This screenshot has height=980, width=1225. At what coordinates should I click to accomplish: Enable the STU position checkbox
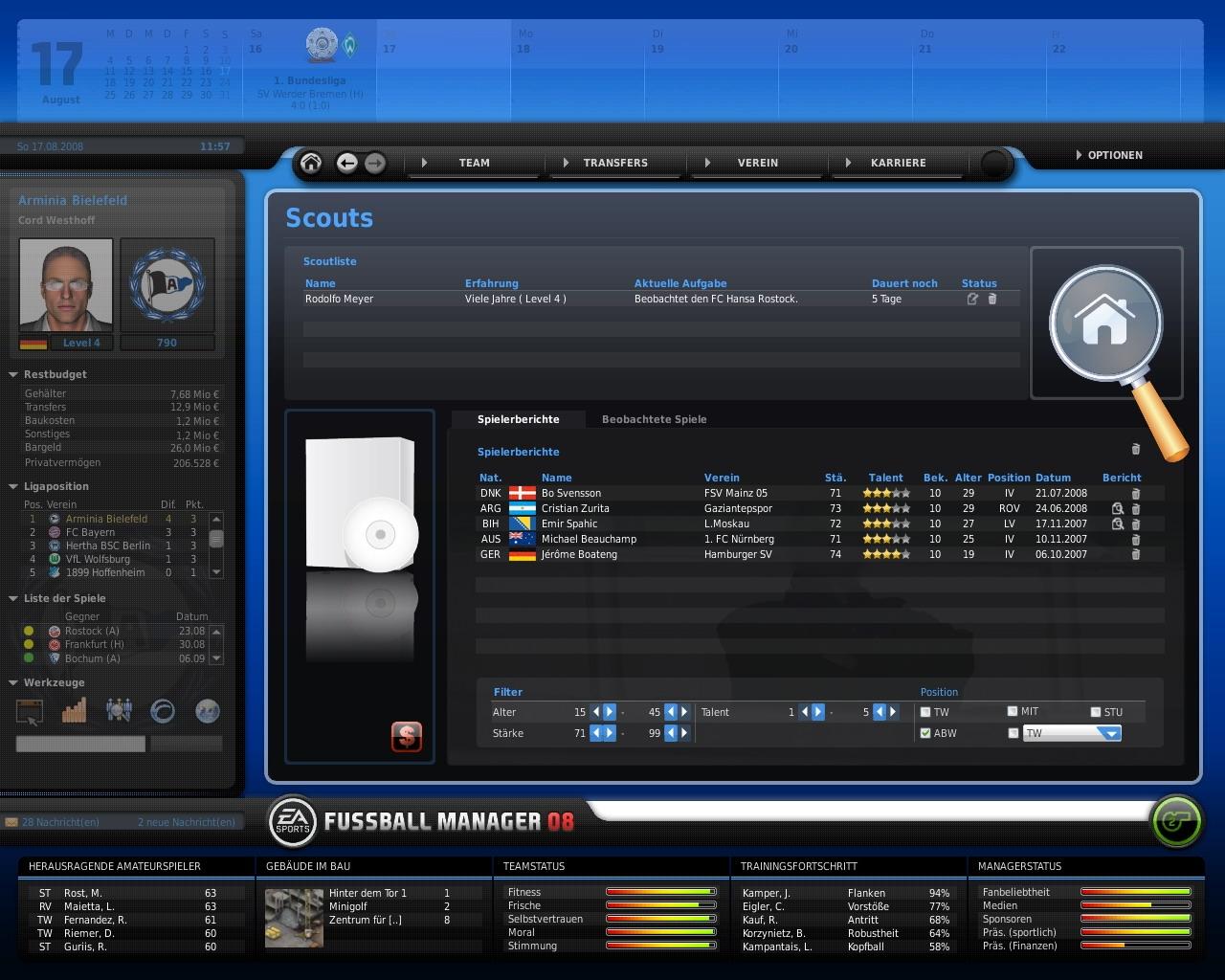tap(1096, 712)
